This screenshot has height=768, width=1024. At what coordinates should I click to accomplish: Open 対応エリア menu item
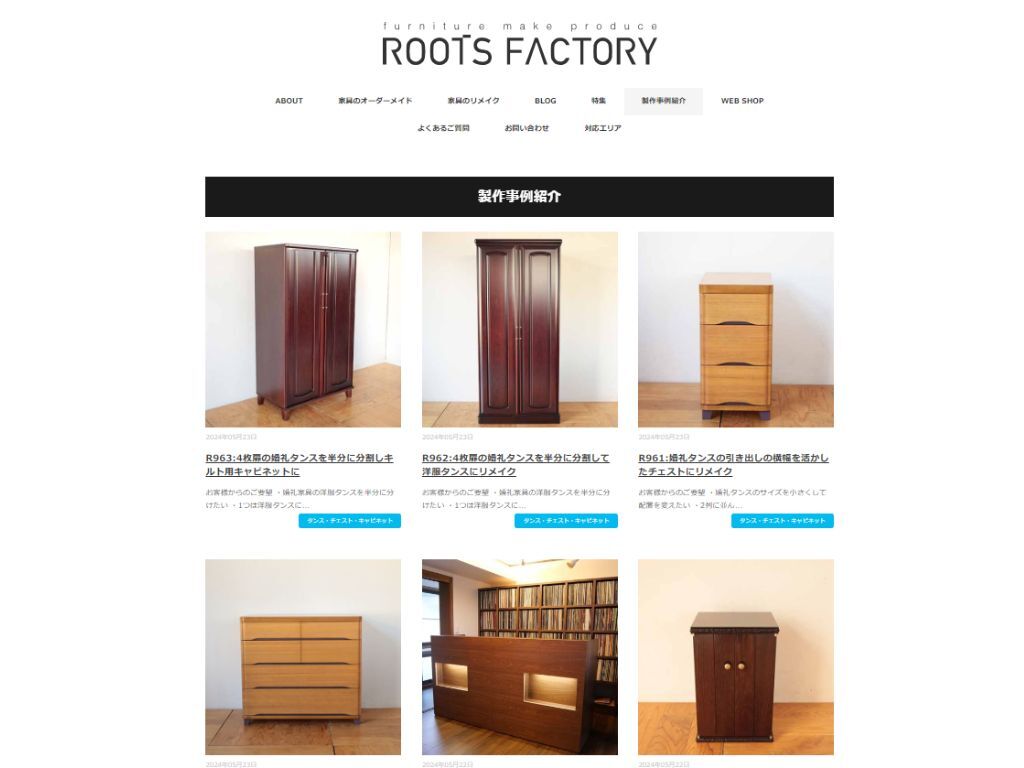tap(603, 128)
